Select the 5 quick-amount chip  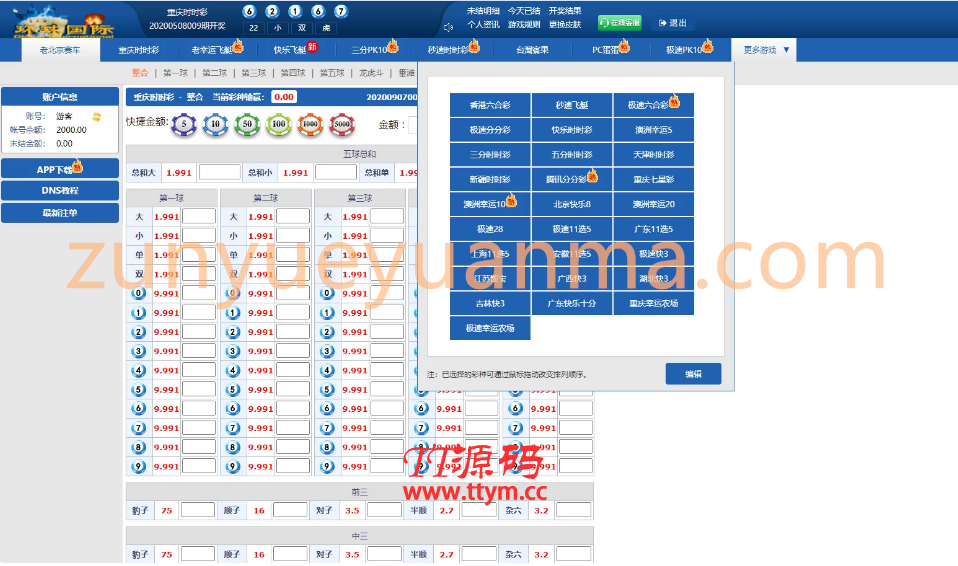click(184, 124)
